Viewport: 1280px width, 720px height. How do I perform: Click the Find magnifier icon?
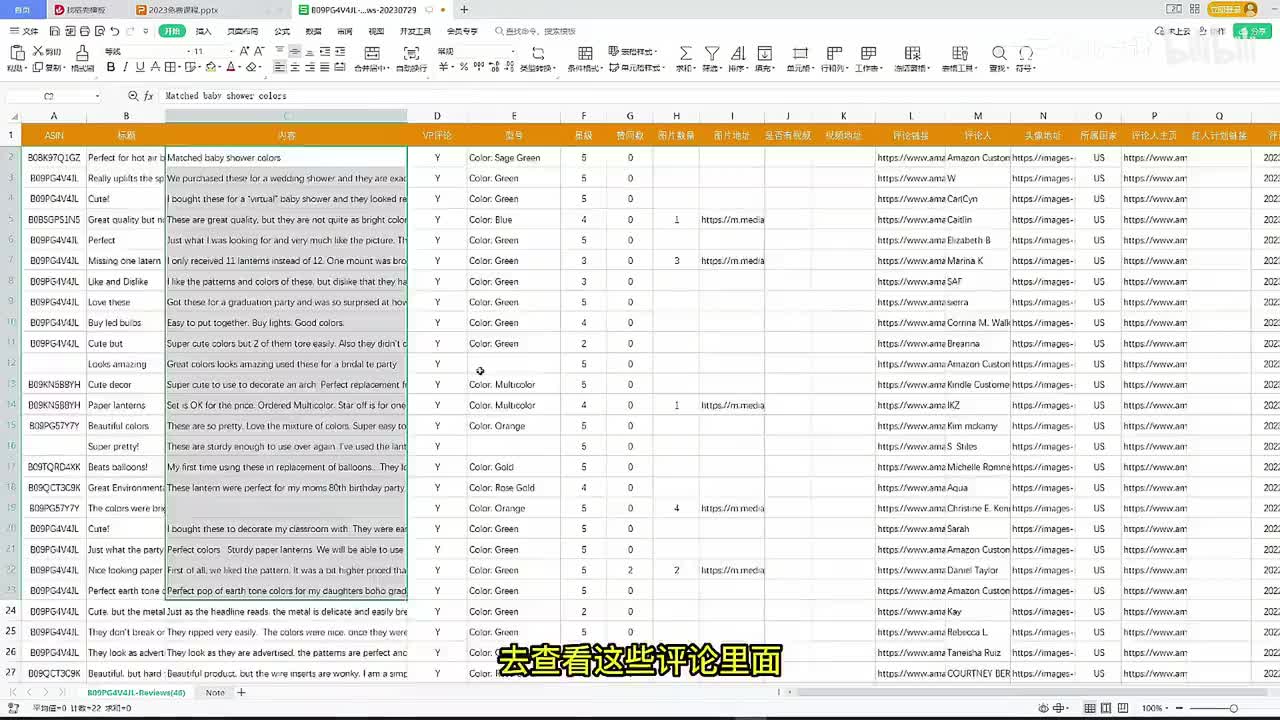coord(999,53)
